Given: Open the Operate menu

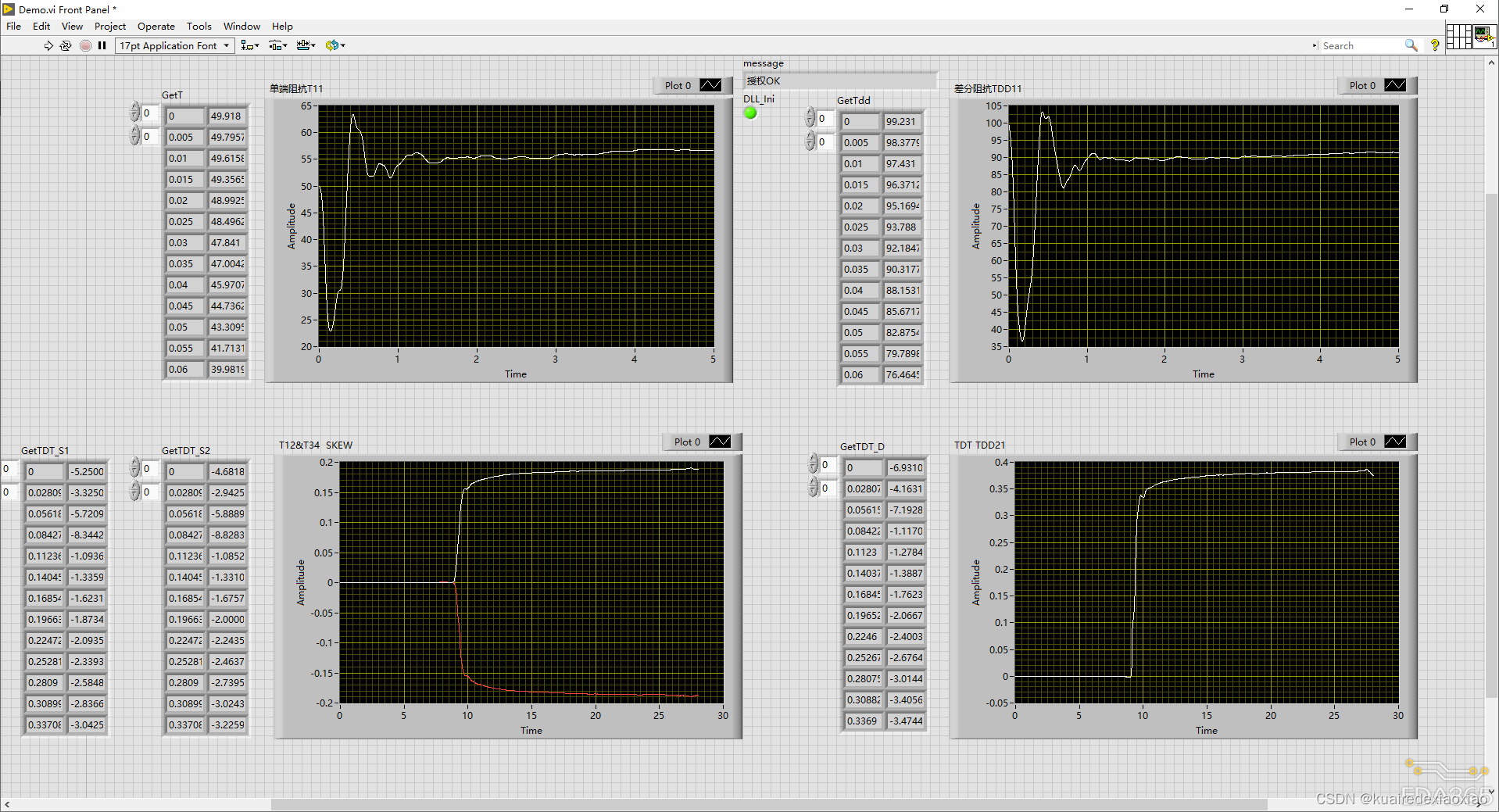Looking at the screenshot, I should 156,26.
